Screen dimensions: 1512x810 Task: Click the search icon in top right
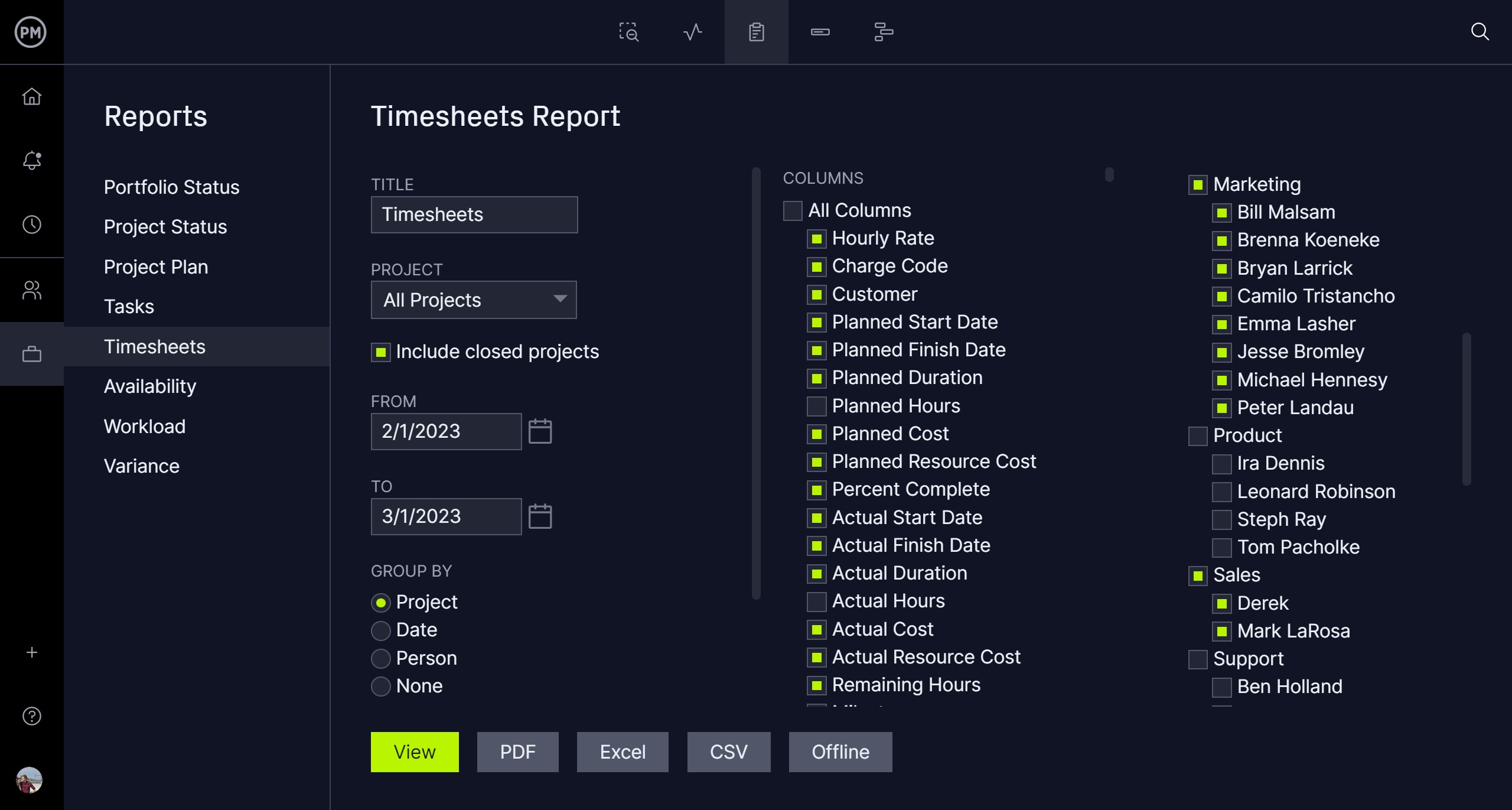point(1480,31)
